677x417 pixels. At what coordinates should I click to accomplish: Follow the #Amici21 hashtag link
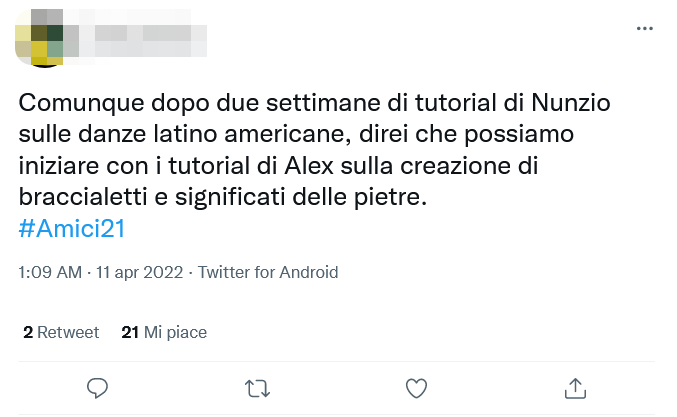71,228
